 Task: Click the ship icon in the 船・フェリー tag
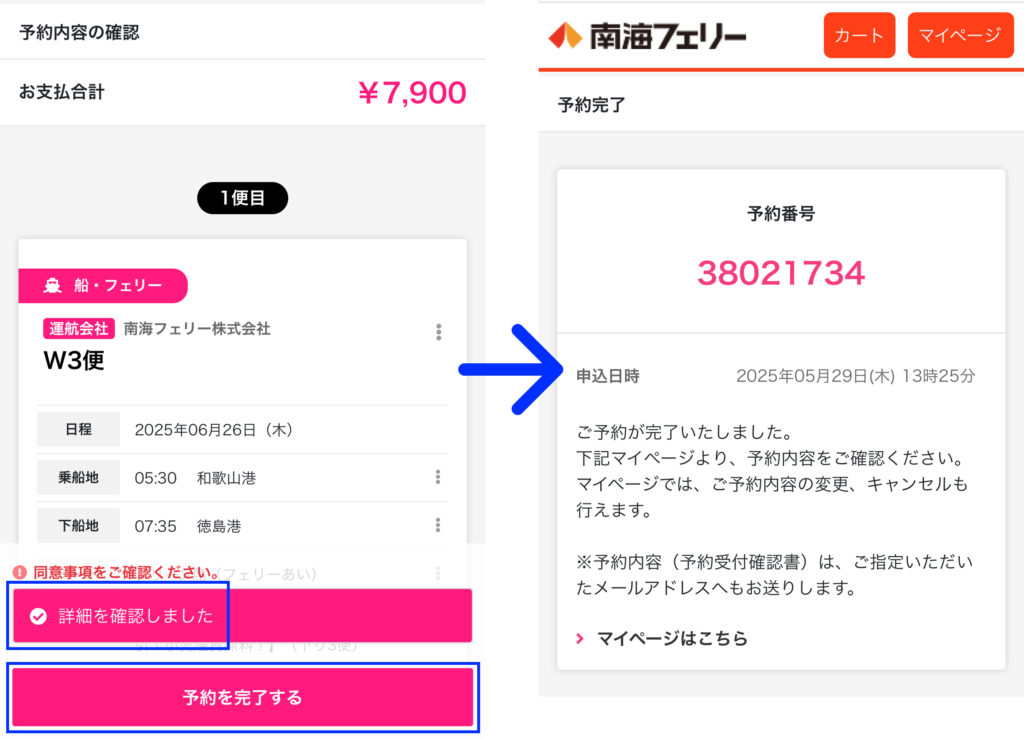(53, 286)
